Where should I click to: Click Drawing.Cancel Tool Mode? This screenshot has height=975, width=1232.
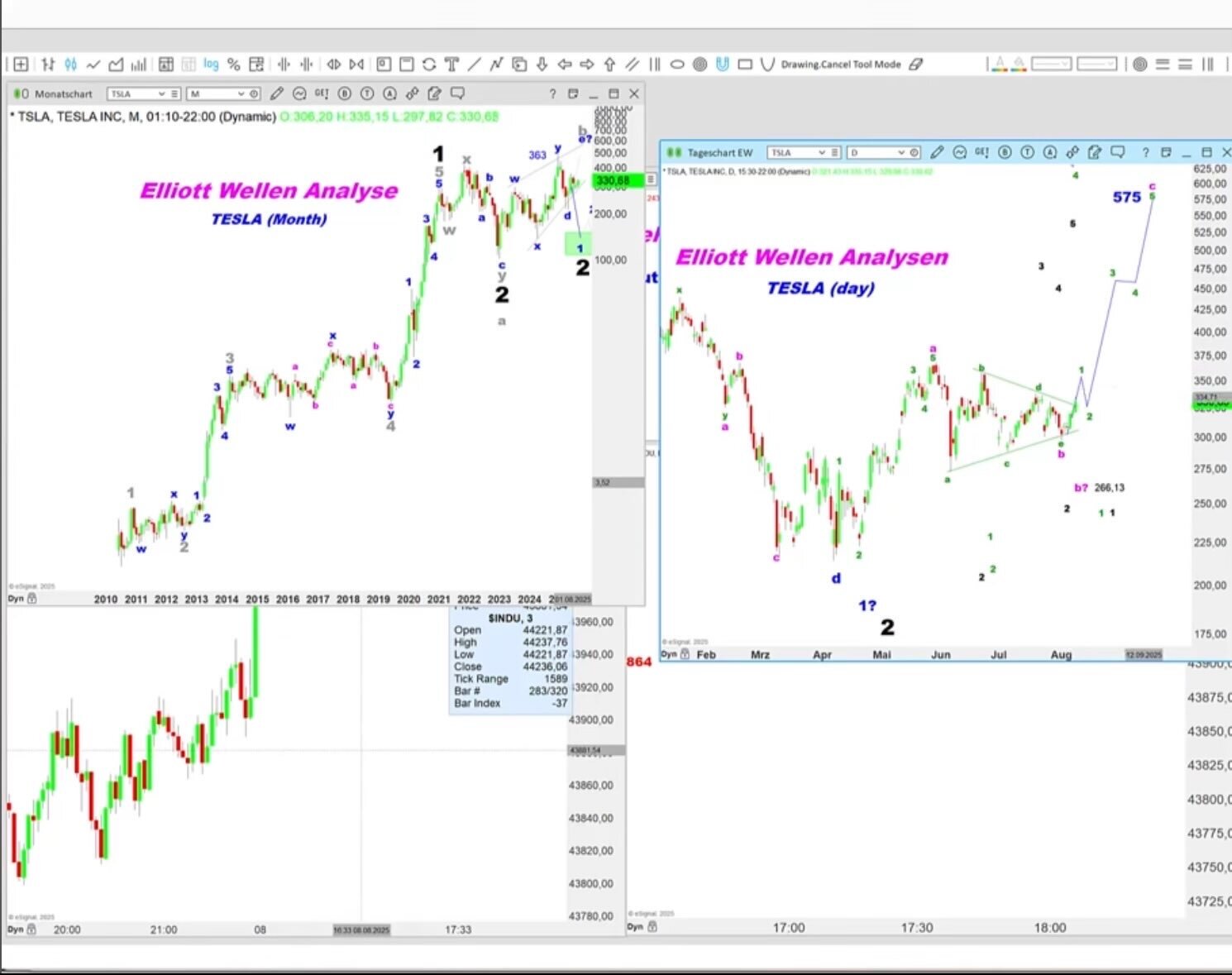840,65
